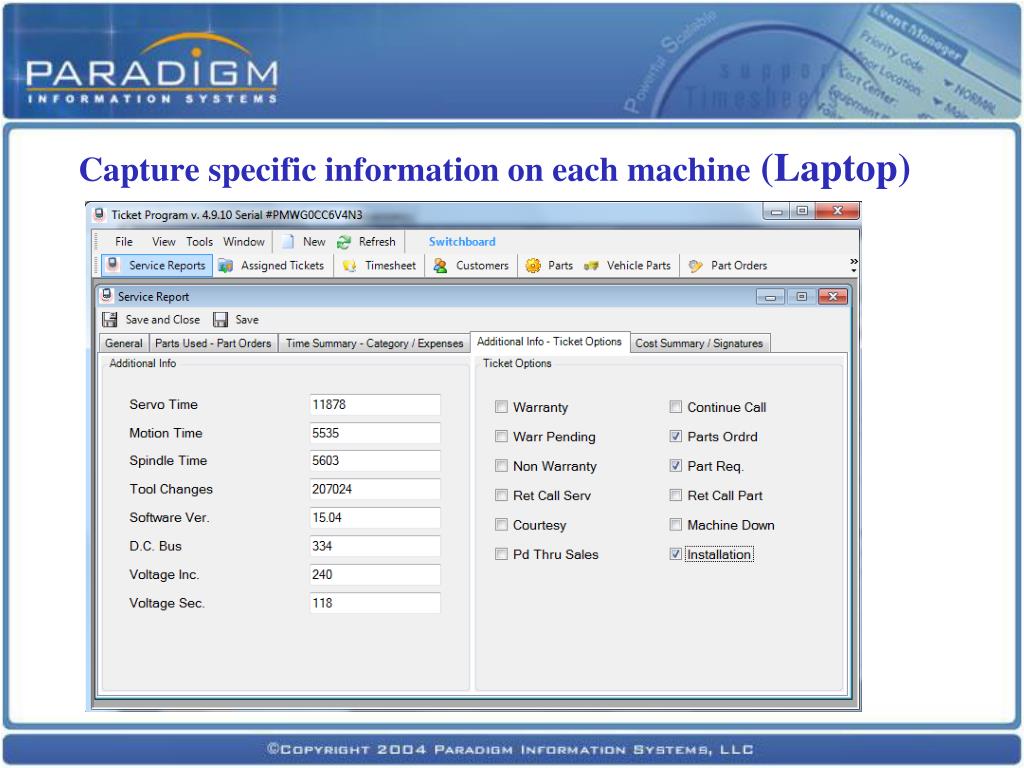Click the Vehicle Parts icon
This screenshot has height=768, width=1024.
[591, 266]
